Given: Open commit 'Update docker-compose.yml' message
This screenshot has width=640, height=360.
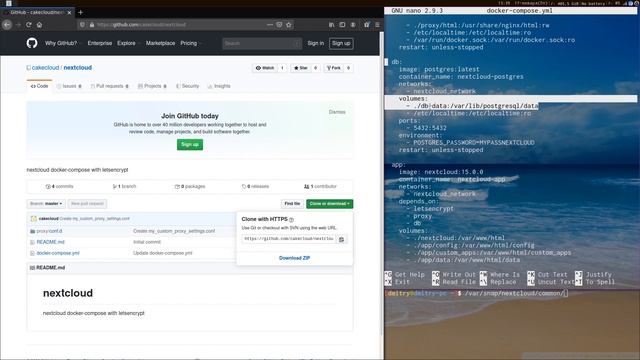Looking at the screenshot, I should click(163, 253).
